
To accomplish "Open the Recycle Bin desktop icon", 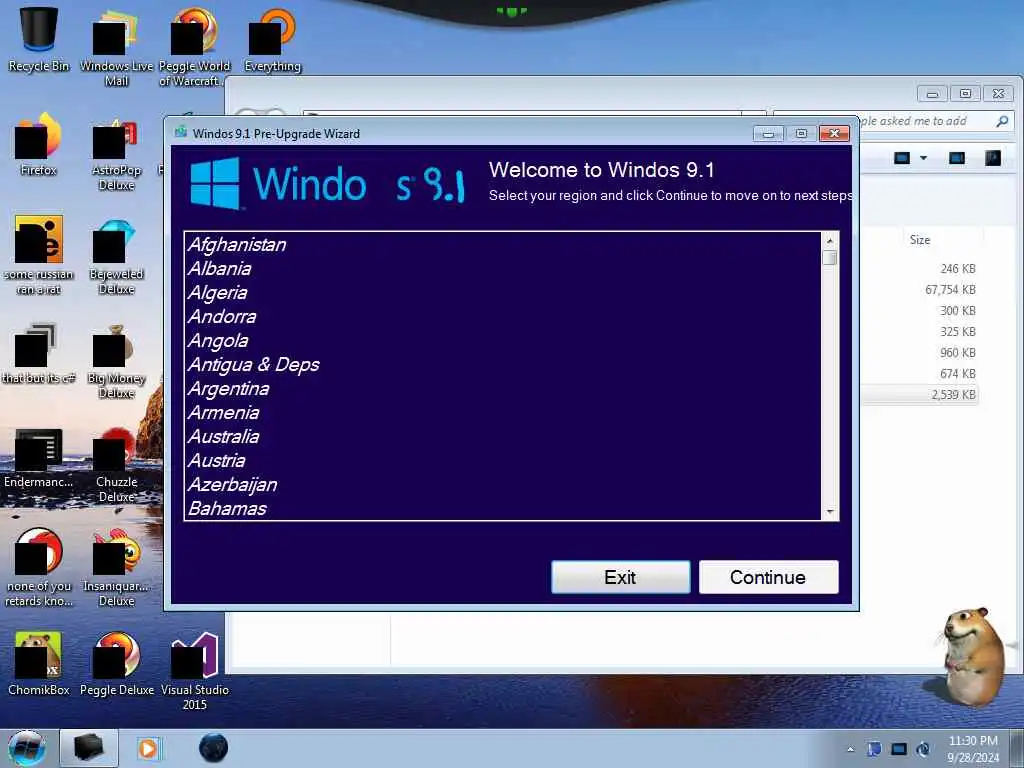I will pyautogui.click(x=39, y=39).
